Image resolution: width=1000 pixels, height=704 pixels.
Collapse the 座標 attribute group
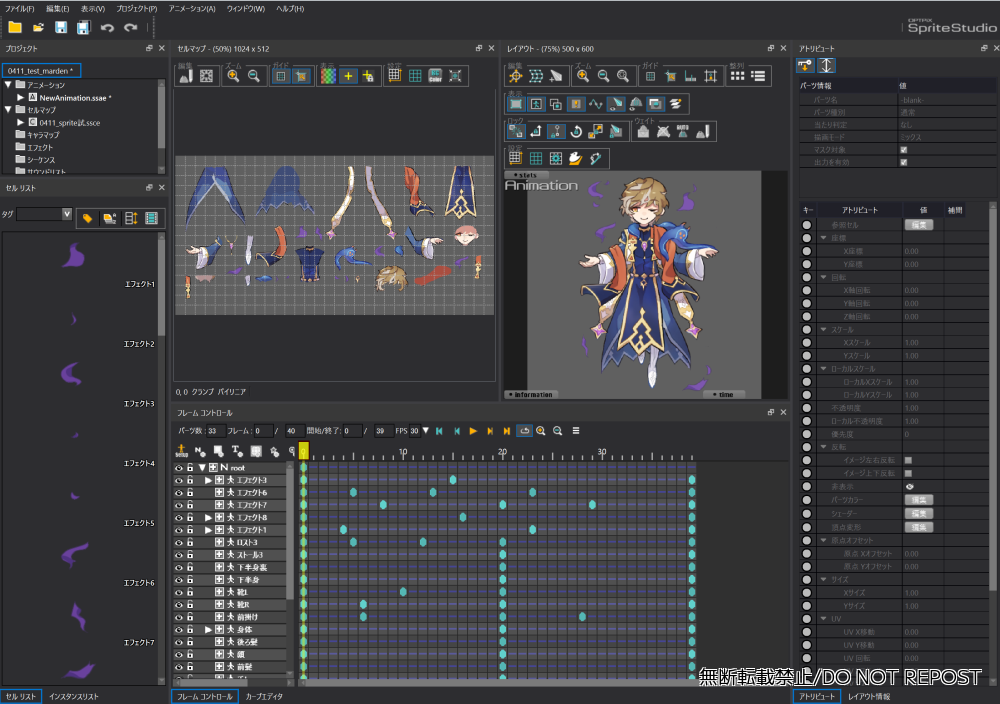823,238
